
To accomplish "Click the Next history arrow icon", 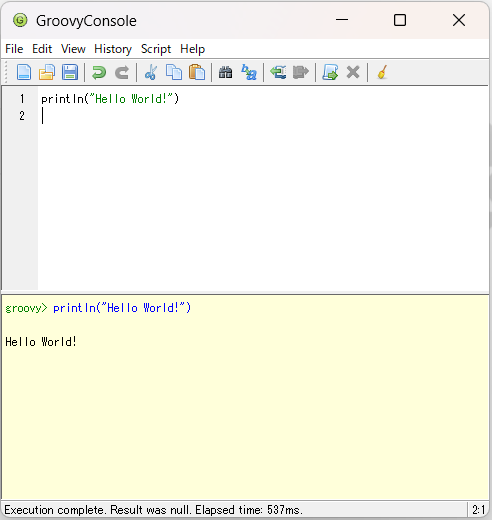I will click(301, 72).
